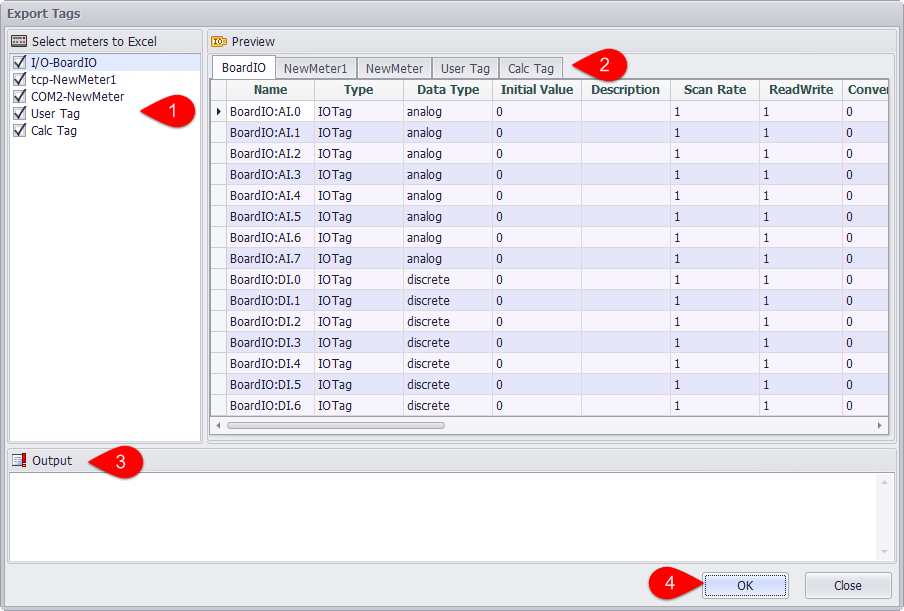Disable the COM2-NewMeter checkbox
This screenshot has height=611, width=904.
click(x=20, y=97)
